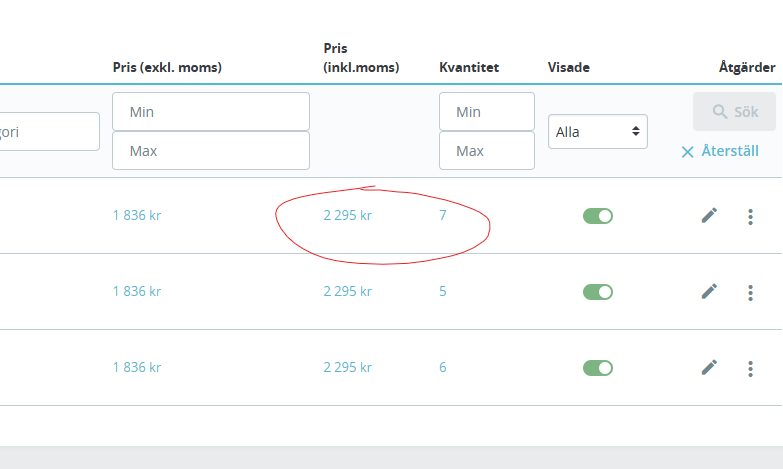
Task: Focus the category filter input field
Action: pyautogui.click(x=49, y=131)
